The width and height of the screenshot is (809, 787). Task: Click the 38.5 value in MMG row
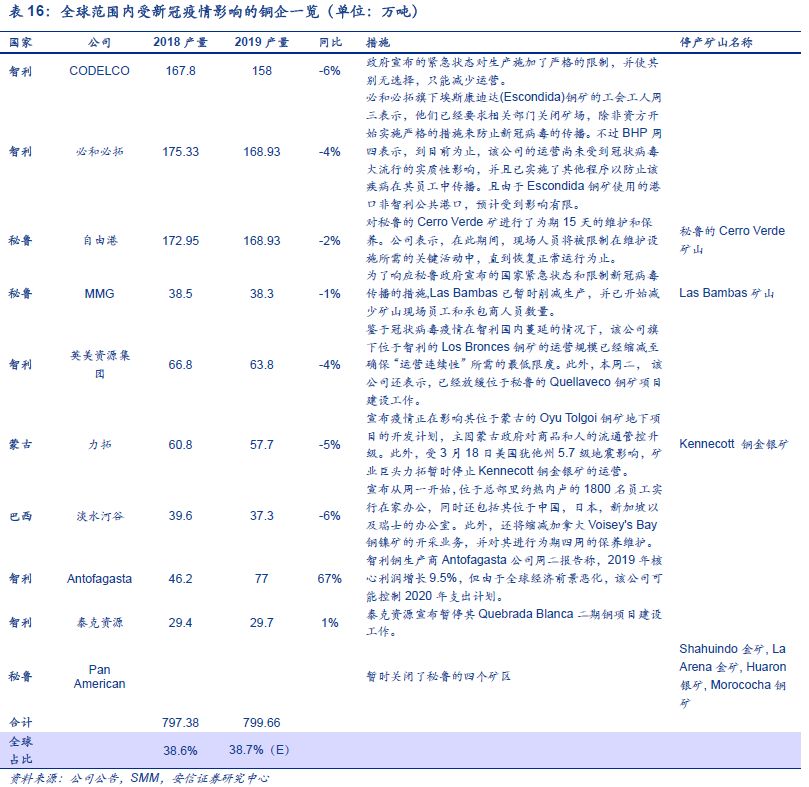point(180,294)
